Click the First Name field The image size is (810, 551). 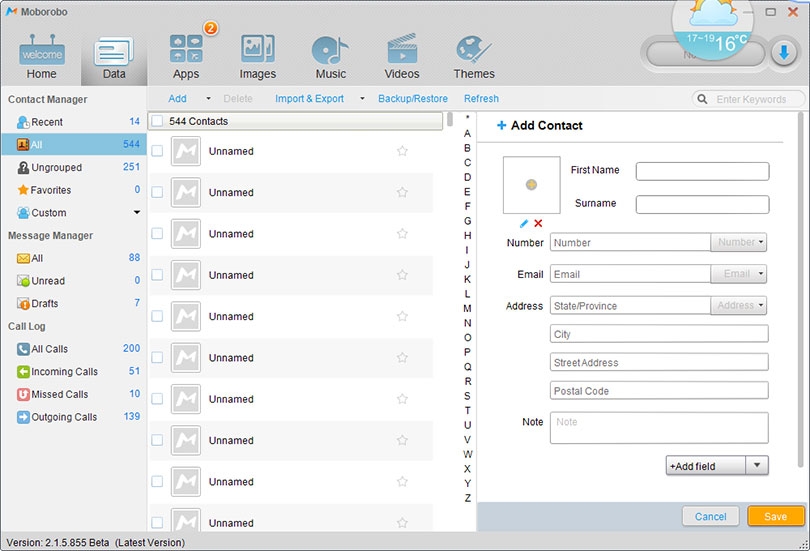click(x=703, y=171)
